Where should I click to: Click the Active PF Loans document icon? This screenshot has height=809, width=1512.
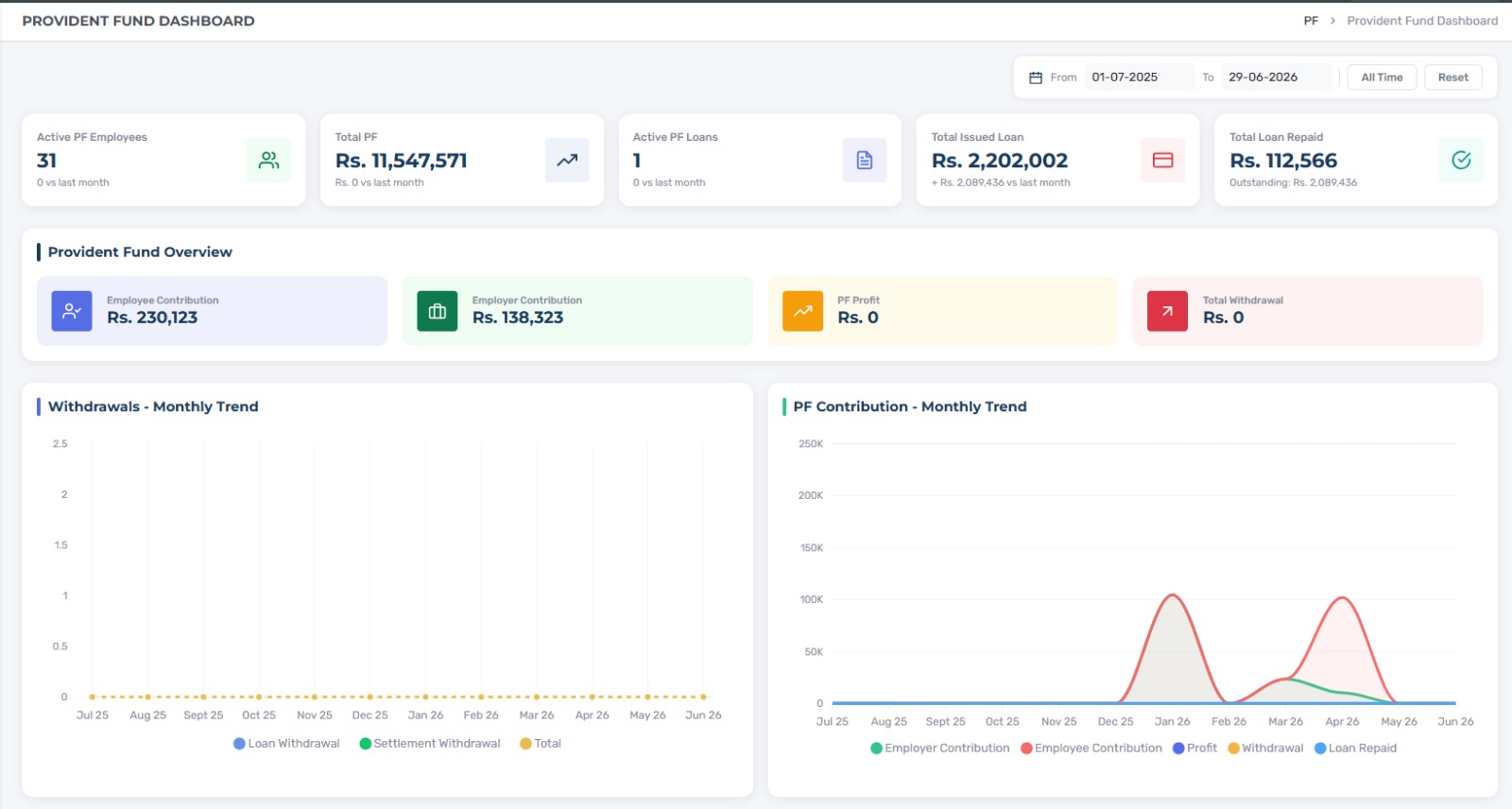click(865, 161)
